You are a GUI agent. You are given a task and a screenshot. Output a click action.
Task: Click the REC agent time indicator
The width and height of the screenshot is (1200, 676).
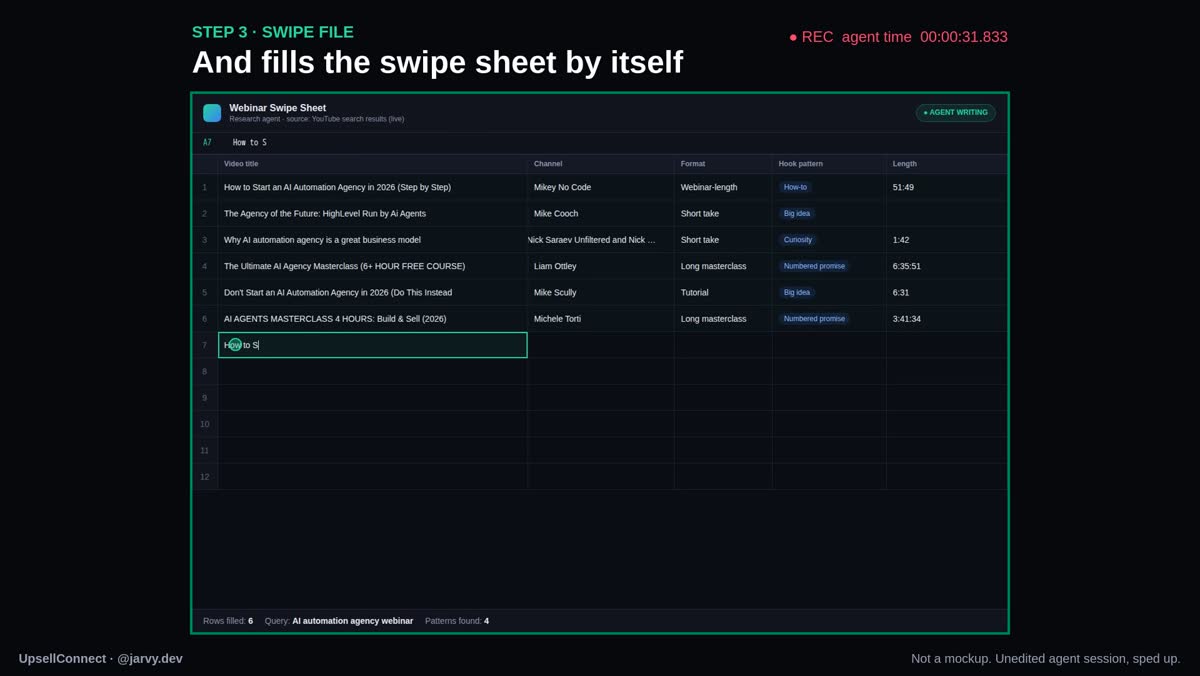click(899, 37)
